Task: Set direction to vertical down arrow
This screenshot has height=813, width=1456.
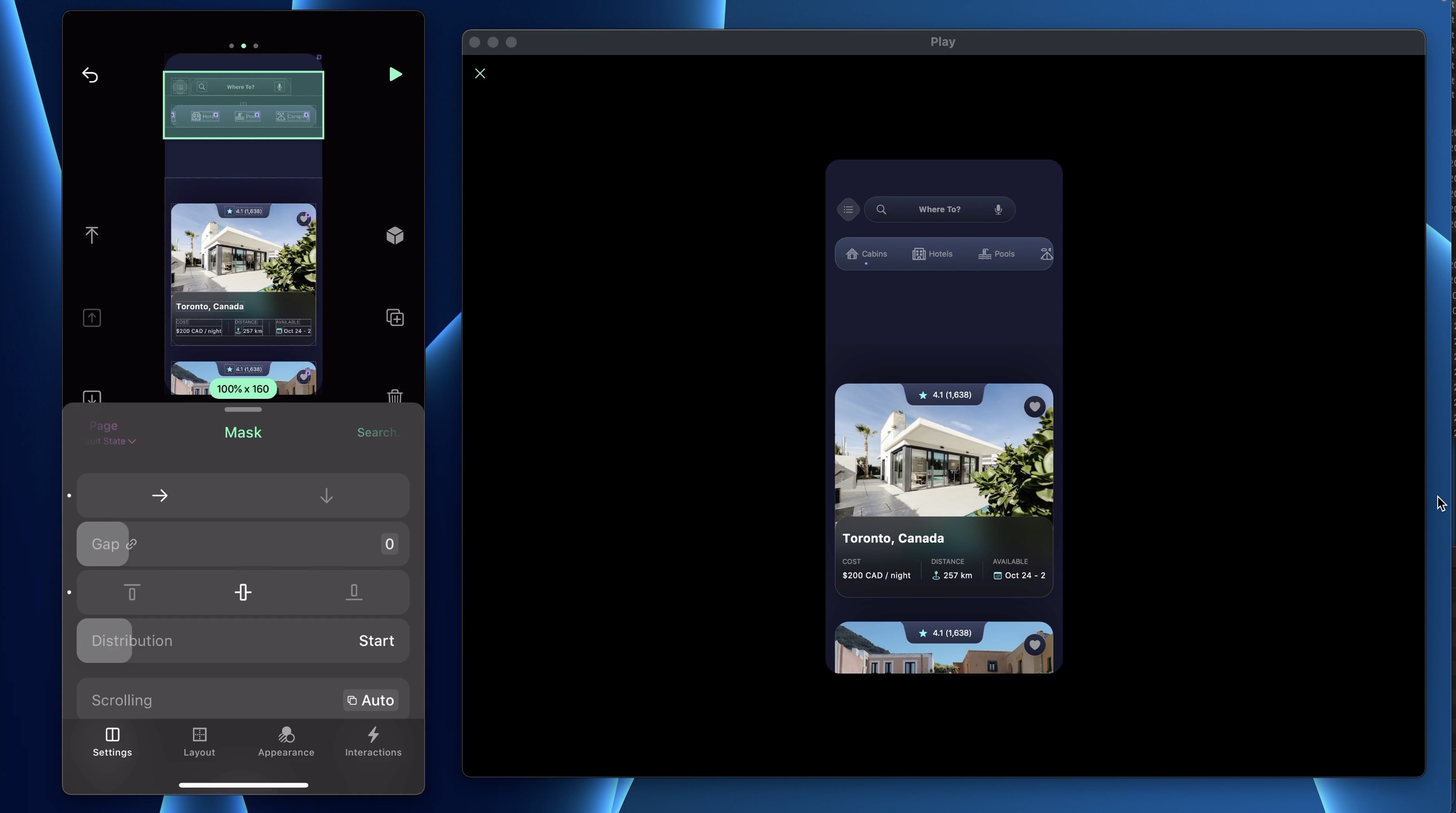Action: pos(326,496)
